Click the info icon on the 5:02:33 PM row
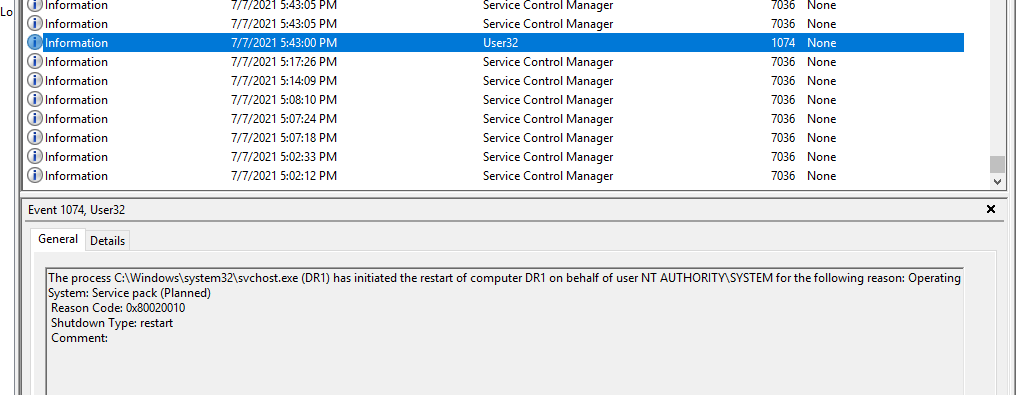The image size is (1016, 395). pos(34,157)
